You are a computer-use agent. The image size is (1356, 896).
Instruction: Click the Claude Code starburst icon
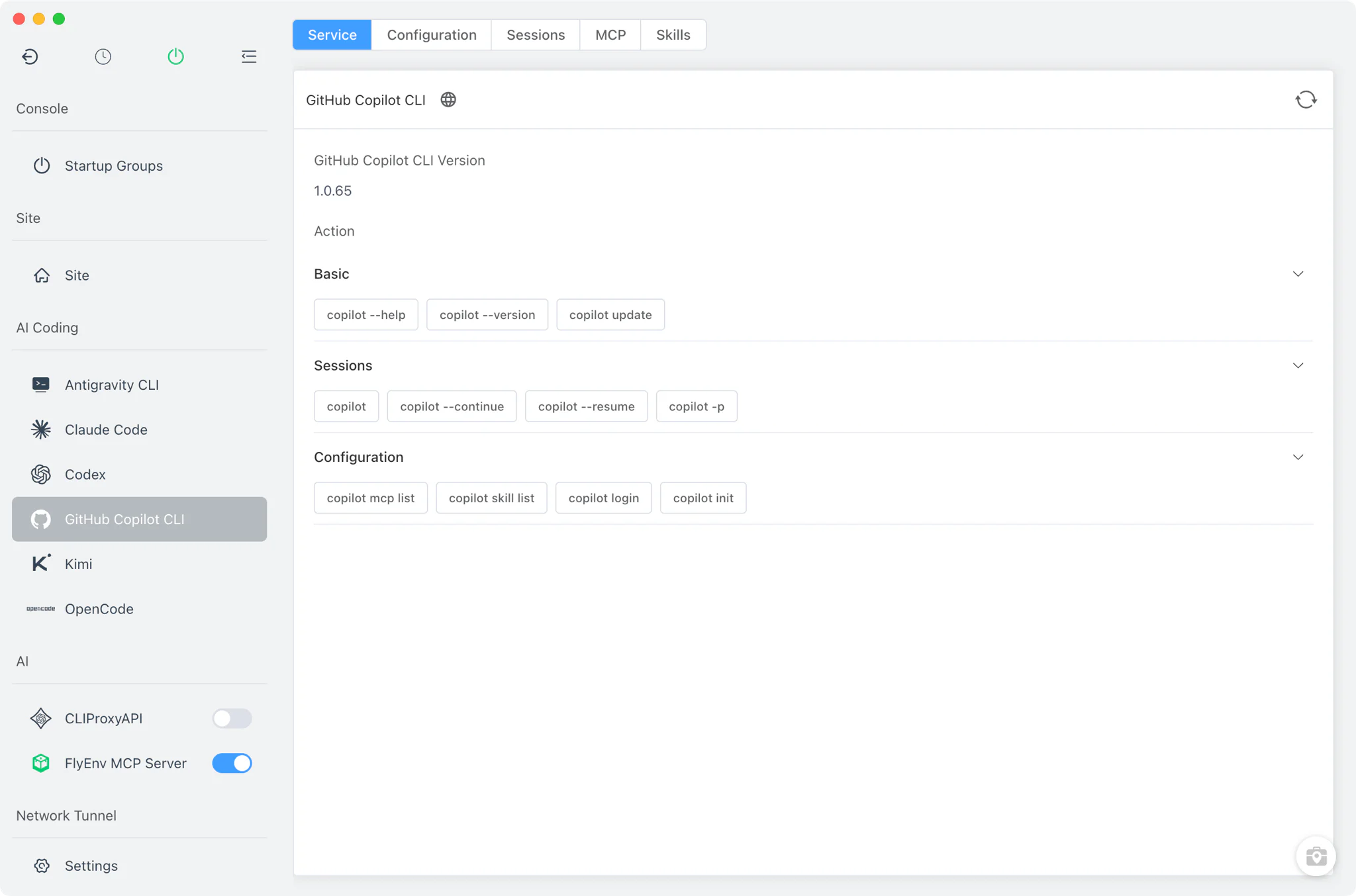(x=41, y=430)
